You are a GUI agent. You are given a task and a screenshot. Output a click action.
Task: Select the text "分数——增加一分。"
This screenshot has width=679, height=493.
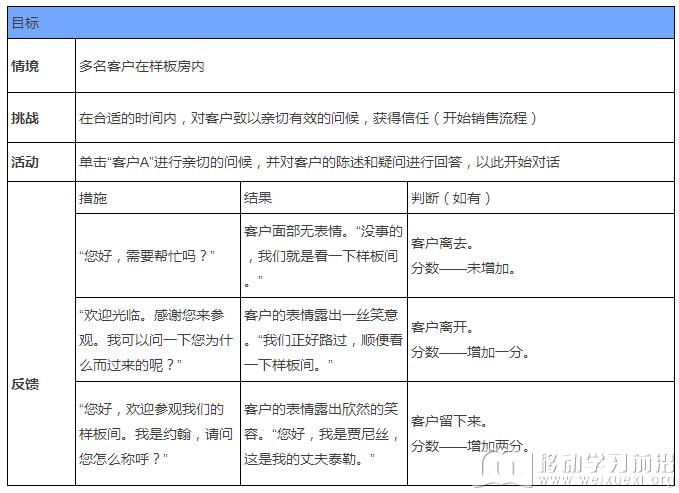pyautogui.click(x=470, y=352)
